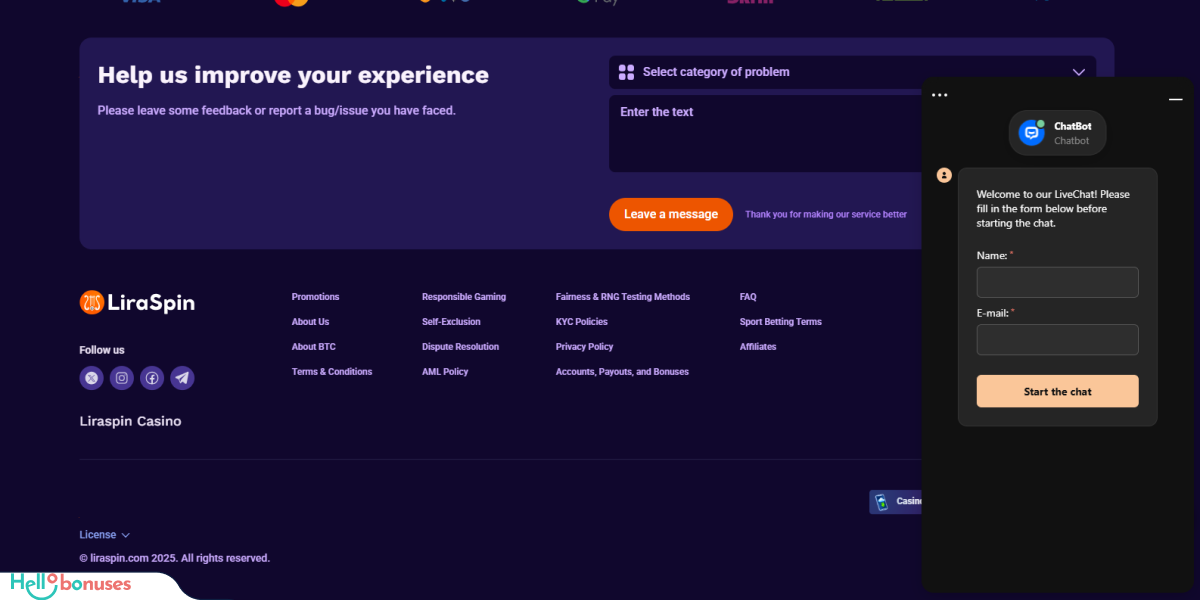Open the Sport Betting Terms link
1200x600 pixels.
coord(781,322)
